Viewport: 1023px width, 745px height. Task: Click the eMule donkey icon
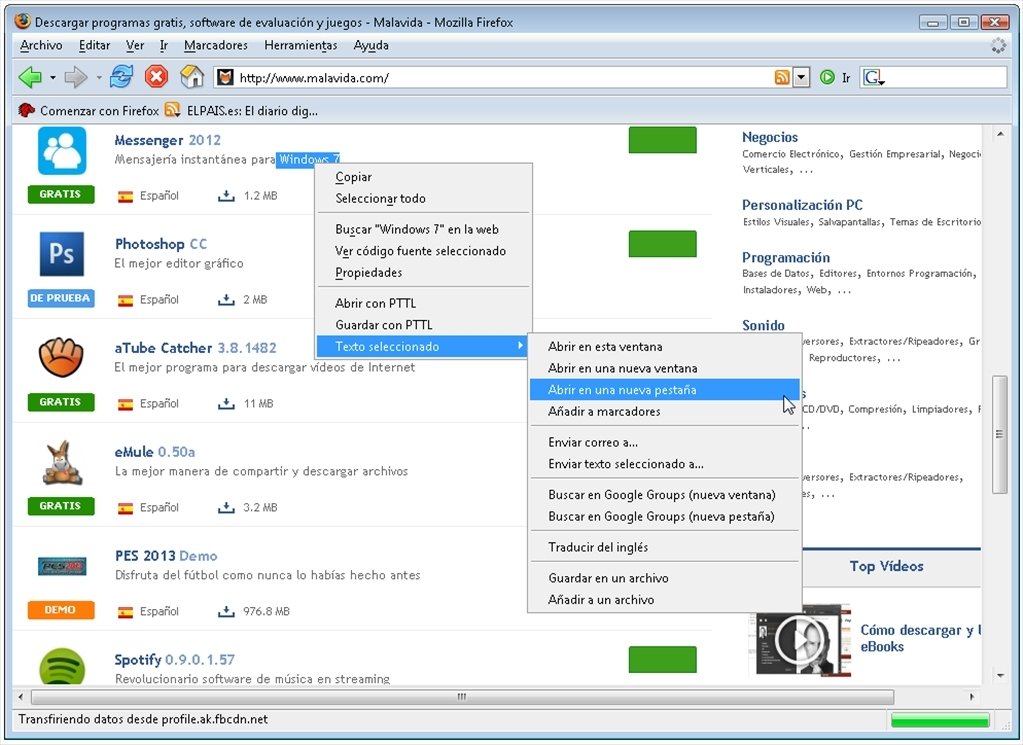click(62, 463)
